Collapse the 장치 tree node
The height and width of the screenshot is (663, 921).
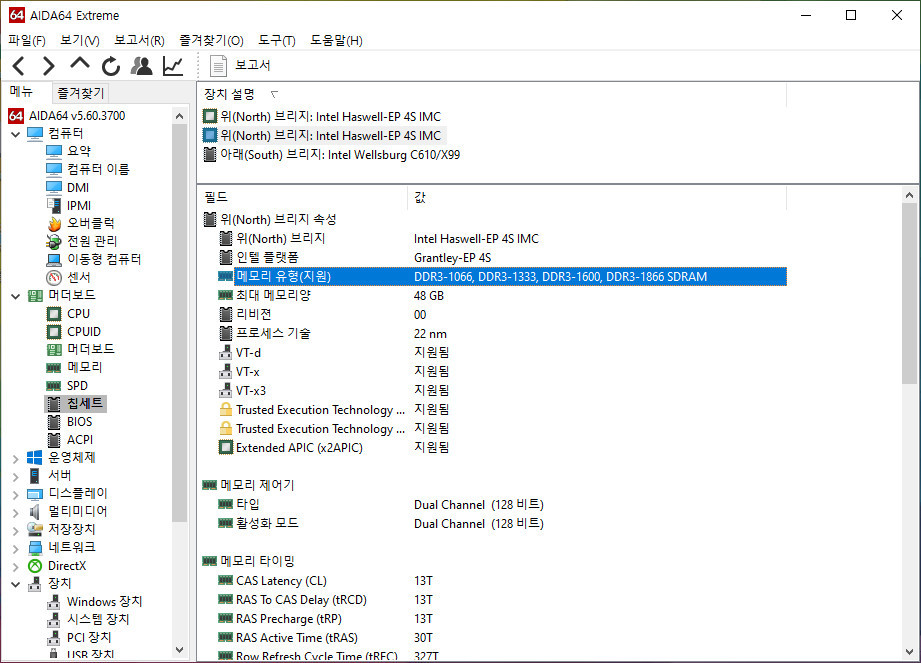pyautogui.click(x=16, y=584)
